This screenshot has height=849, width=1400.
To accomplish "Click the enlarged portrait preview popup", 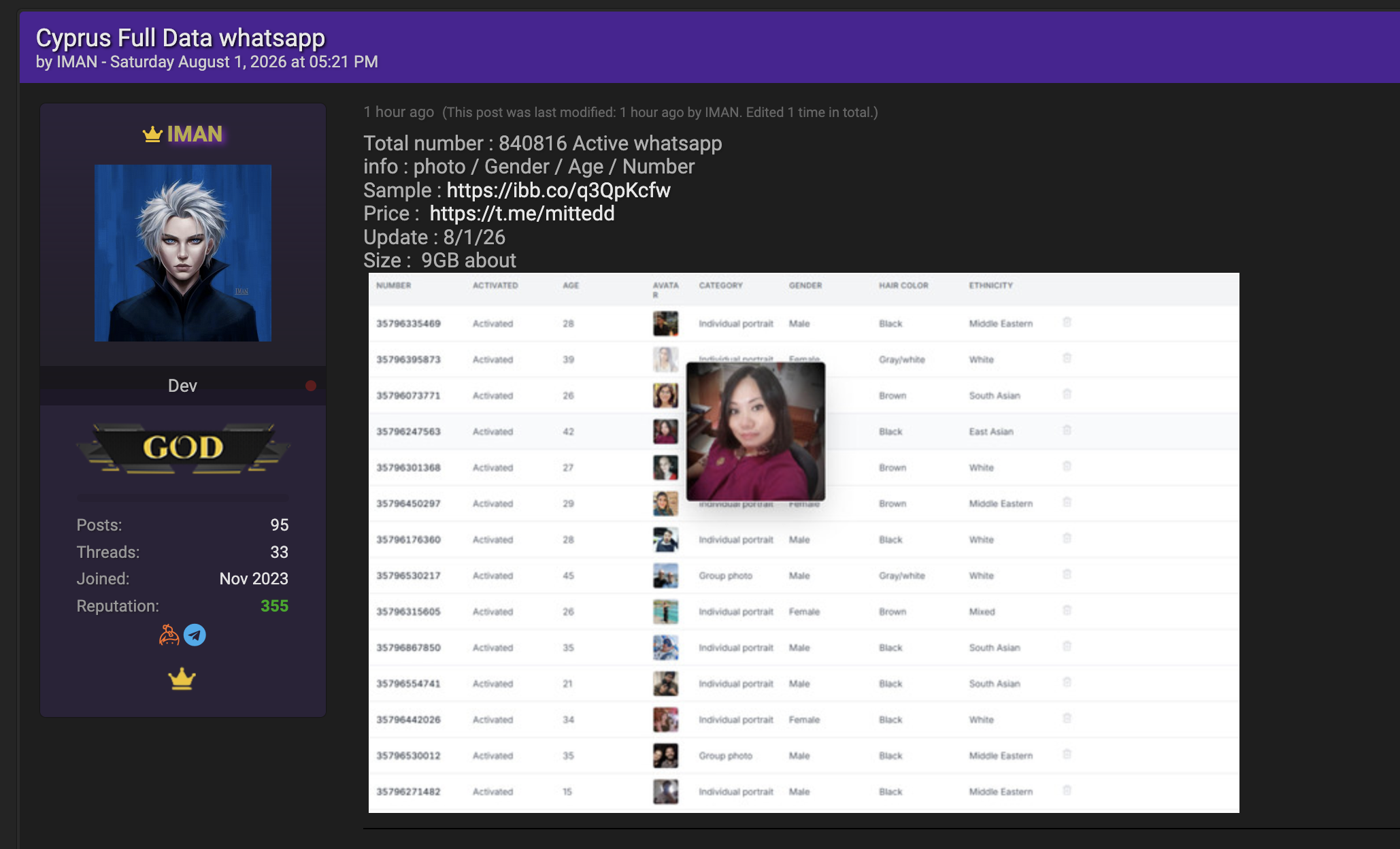I will click(756, 431).
